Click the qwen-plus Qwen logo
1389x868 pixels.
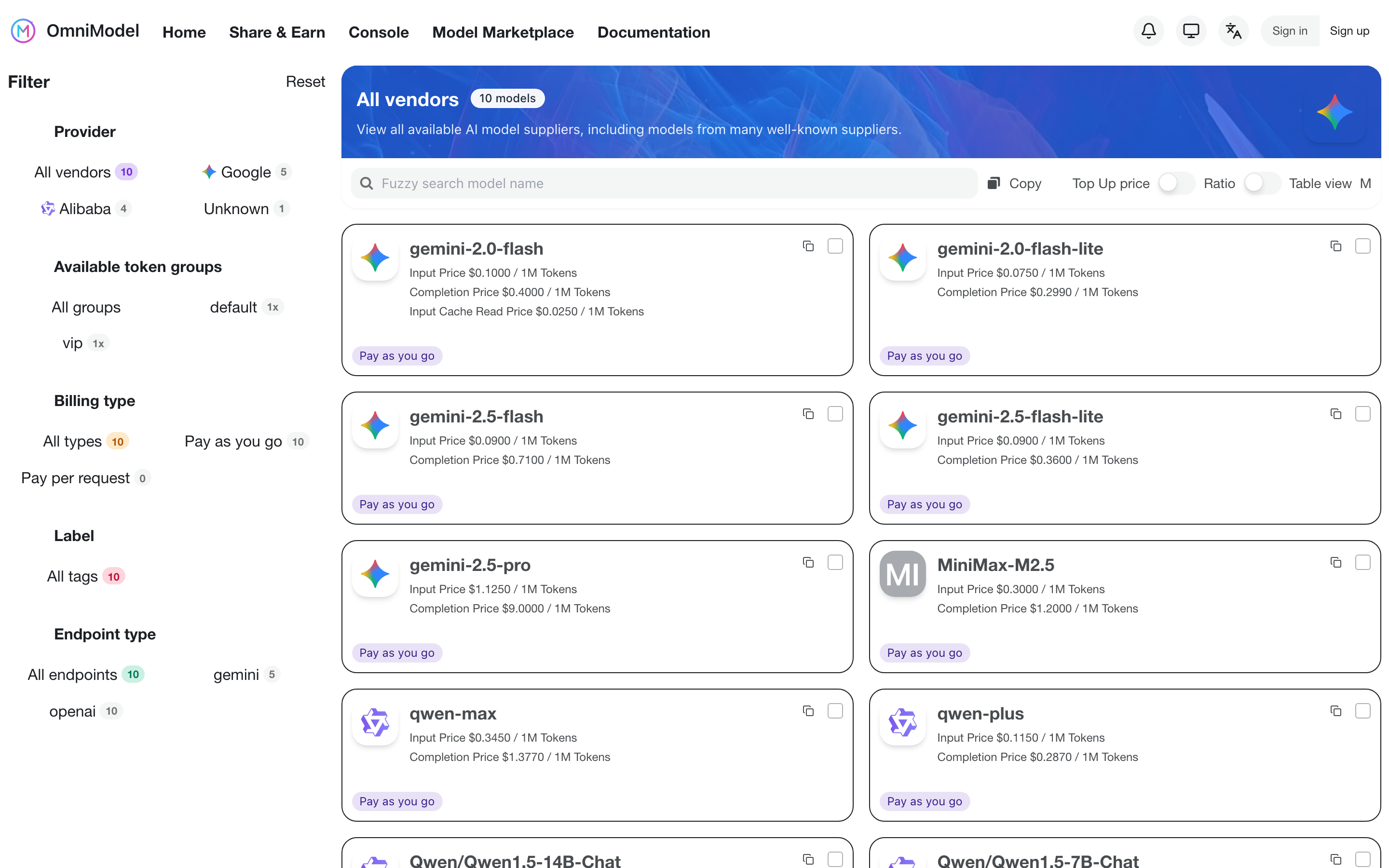tap(902, 723)
